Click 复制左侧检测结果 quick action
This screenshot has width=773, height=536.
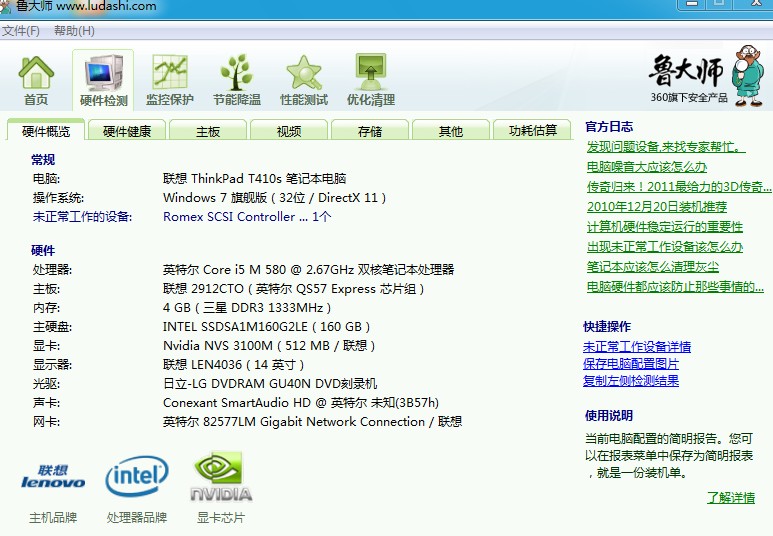click(x=631, y=381)
